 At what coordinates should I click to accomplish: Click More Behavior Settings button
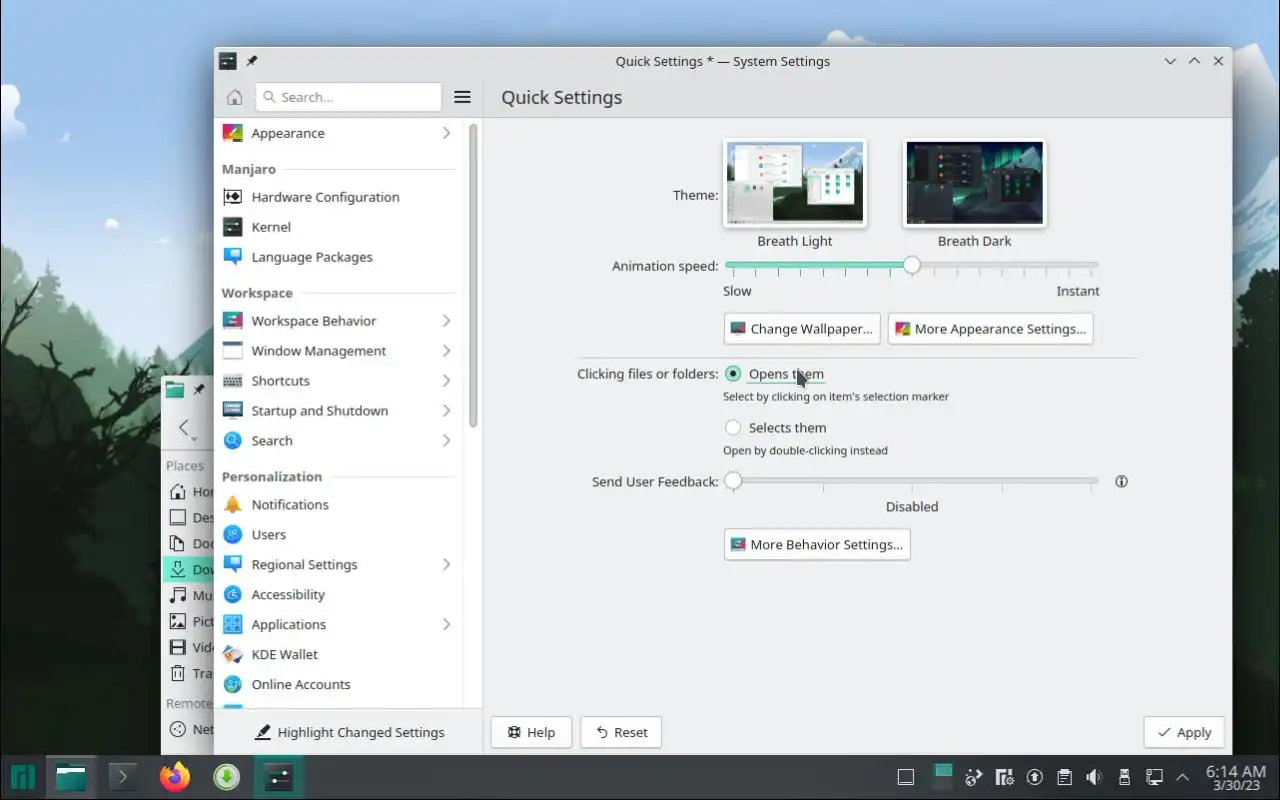[817, 545]
